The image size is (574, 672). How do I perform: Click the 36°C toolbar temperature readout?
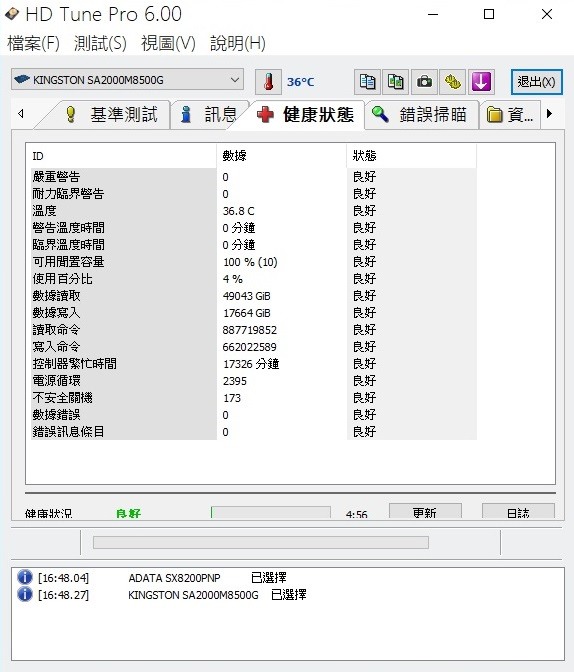[301, 82]
